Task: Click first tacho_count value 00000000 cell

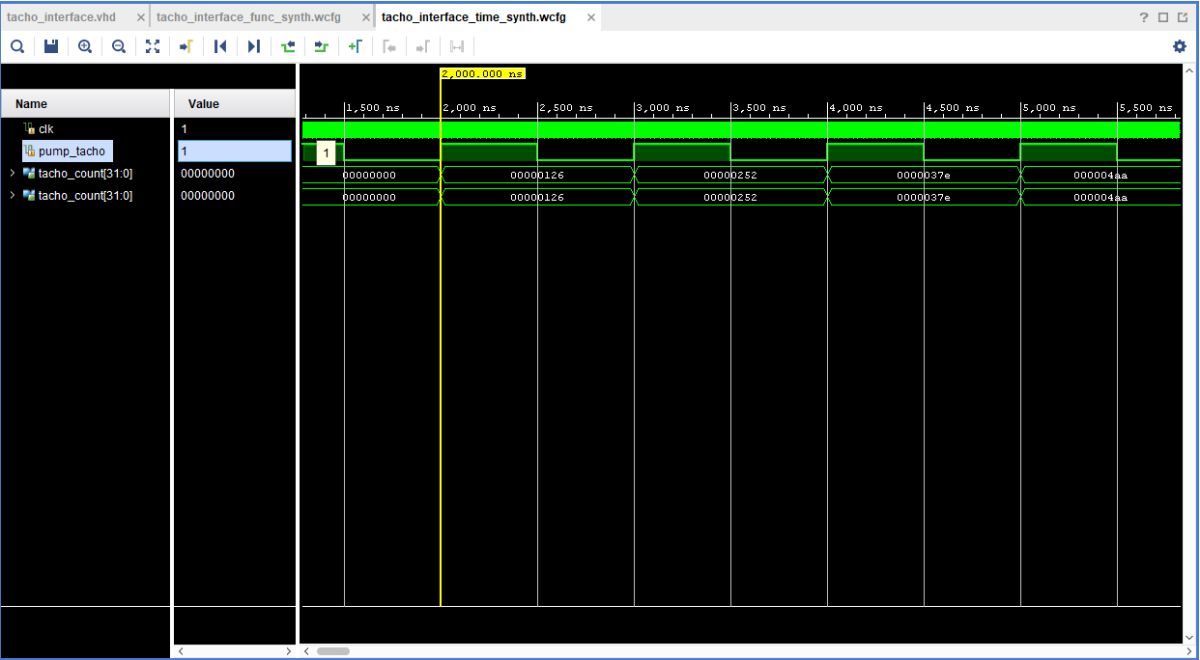Action: coord(235,173)
